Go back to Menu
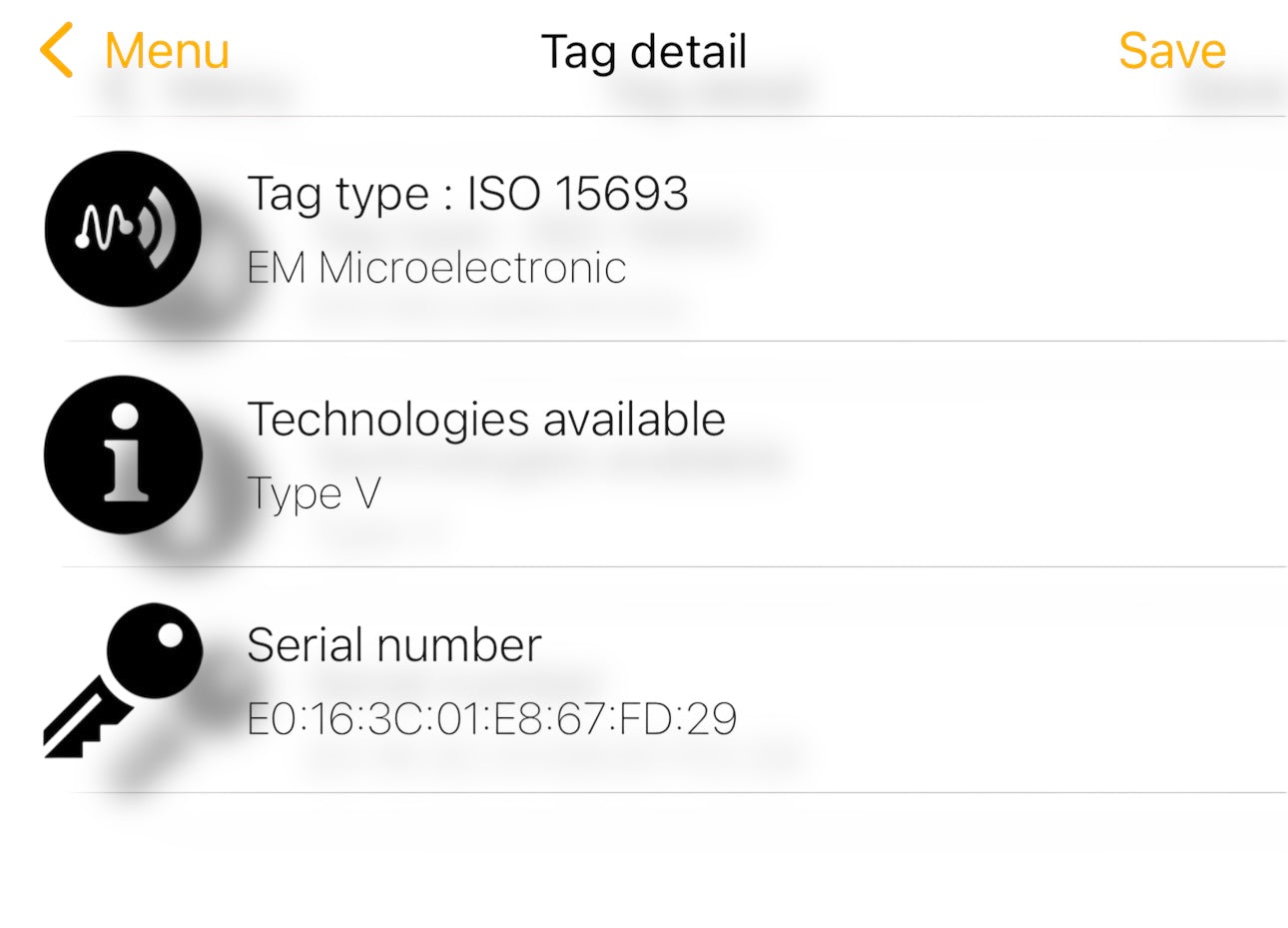 (x=167, y=51)
